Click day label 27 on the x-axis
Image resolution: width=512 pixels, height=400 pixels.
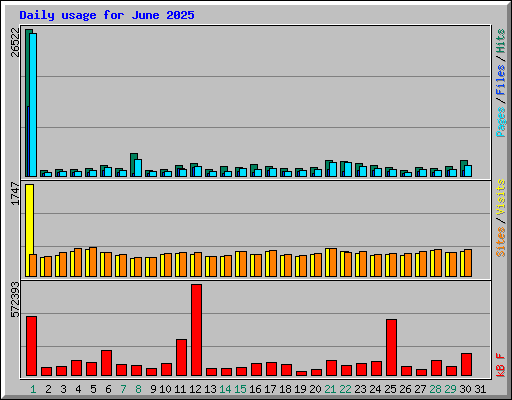tap(420, 389)
